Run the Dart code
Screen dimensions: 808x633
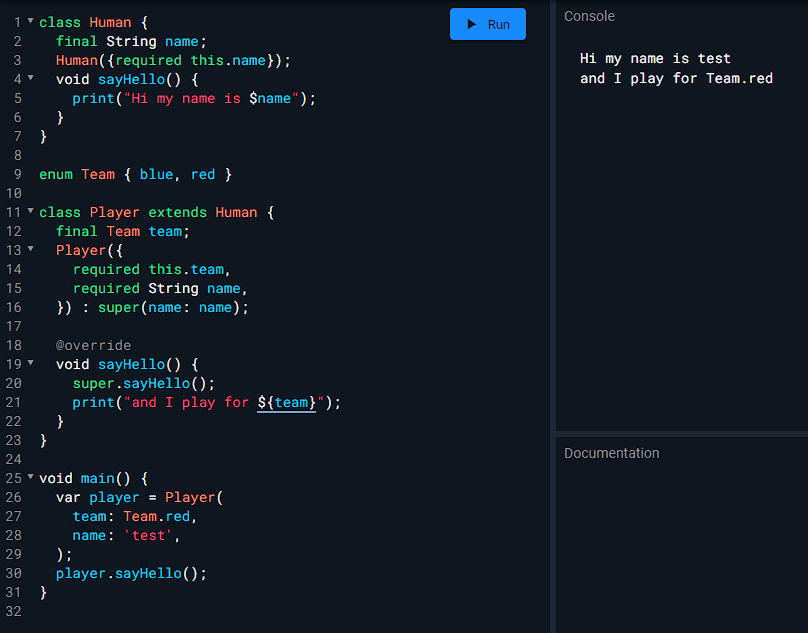click(x=487, y=24)
